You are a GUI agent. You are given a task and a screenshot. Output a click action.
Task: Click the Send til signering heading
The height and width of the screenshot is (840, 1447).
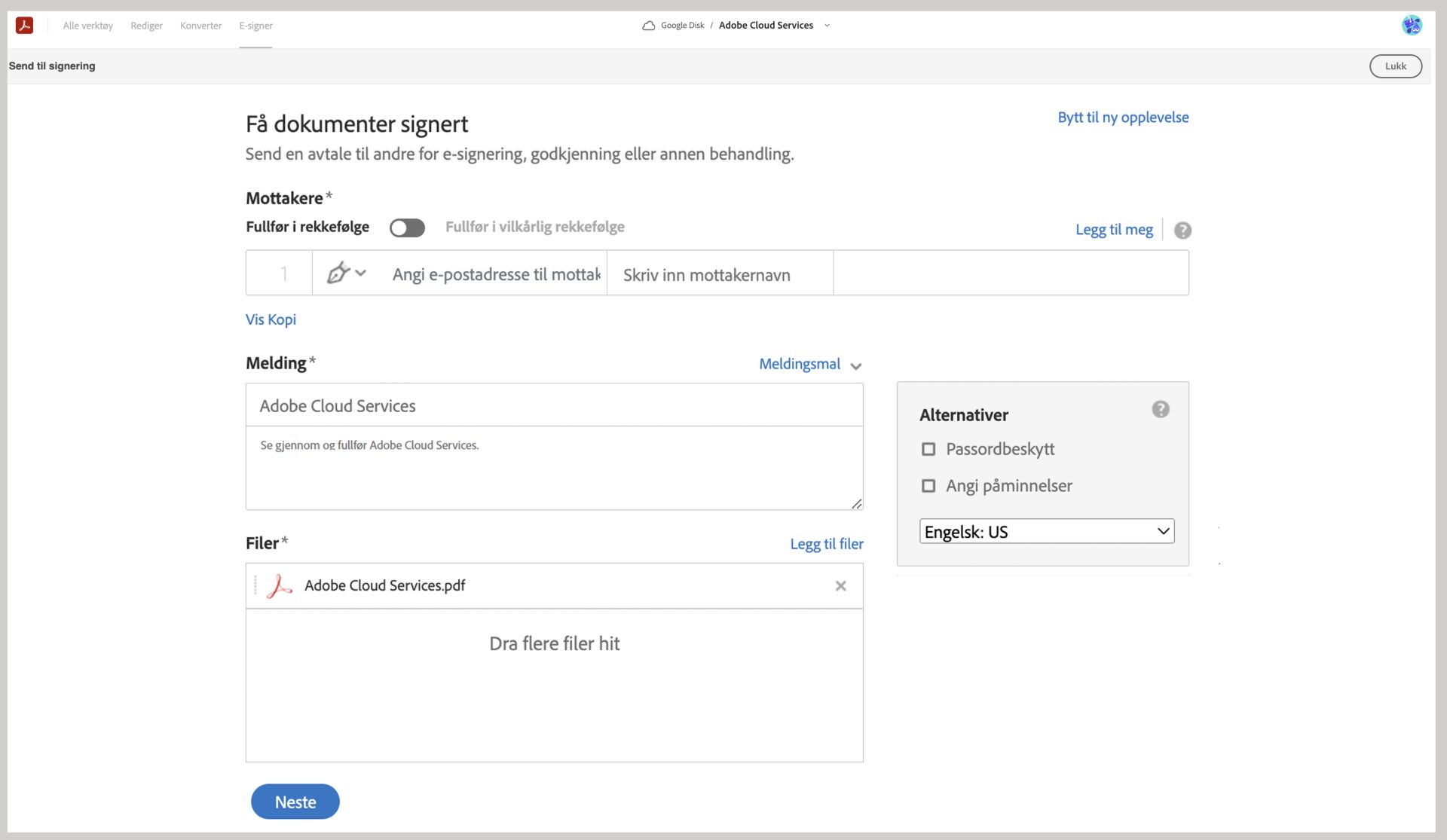click(52, 66)
